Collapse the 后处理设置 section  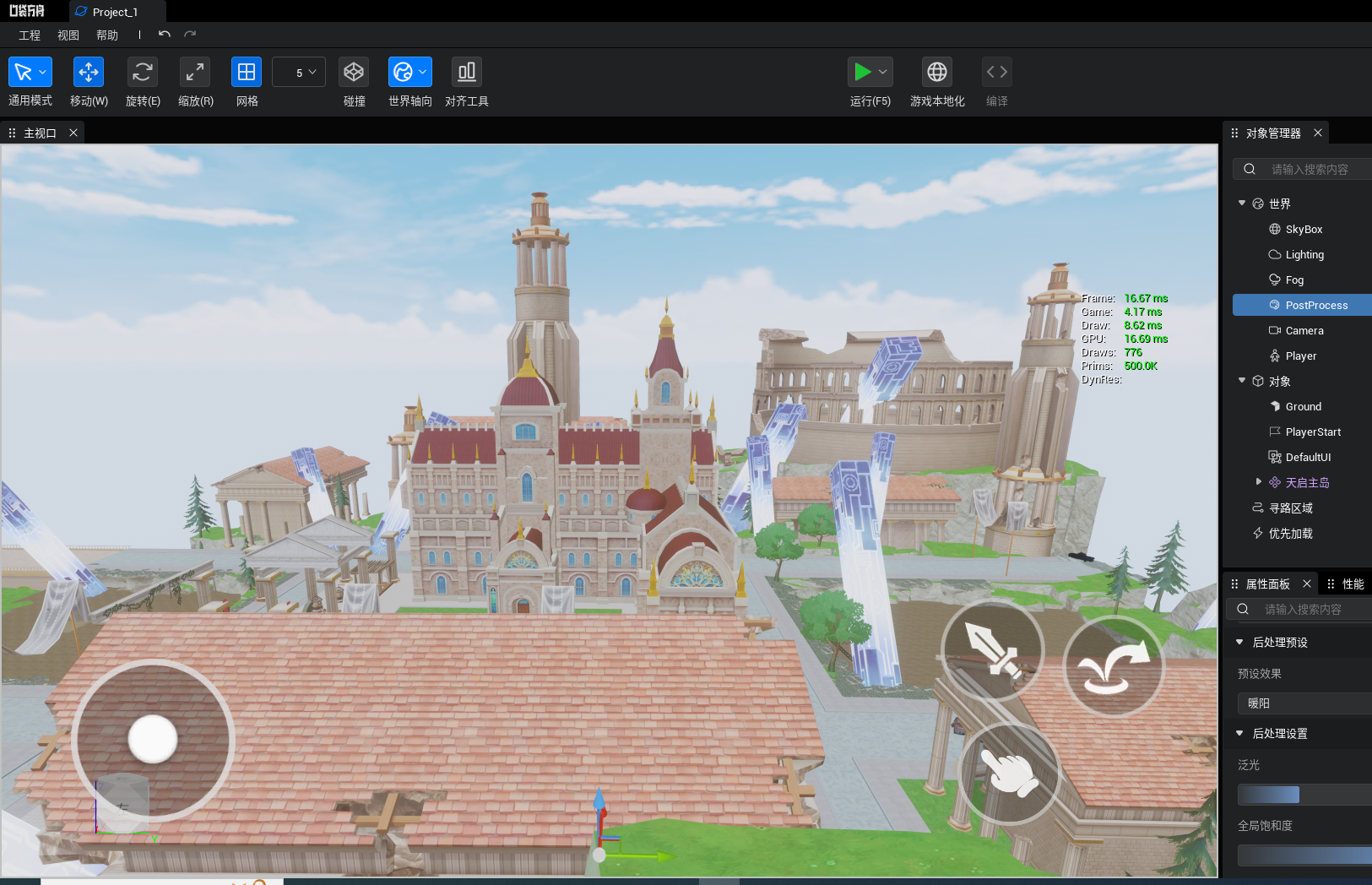(x=1239, y=733)
